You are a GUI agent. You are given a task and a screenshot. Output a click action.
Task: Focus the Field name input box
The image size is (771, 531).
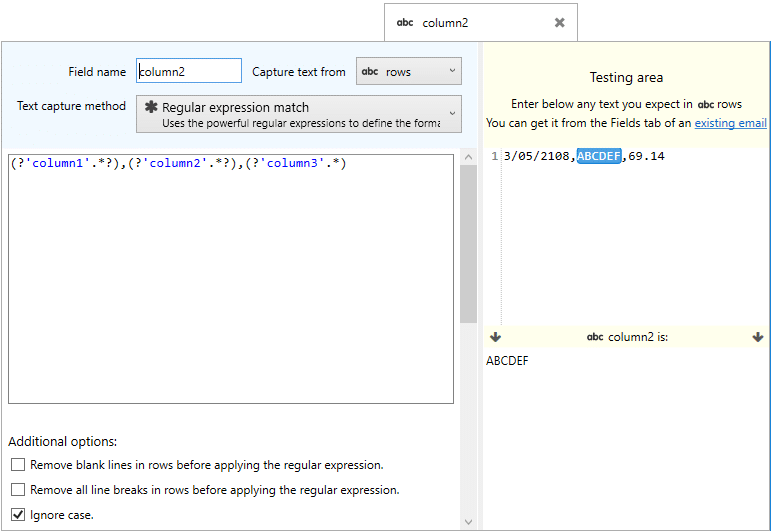[x=189, y=71]
